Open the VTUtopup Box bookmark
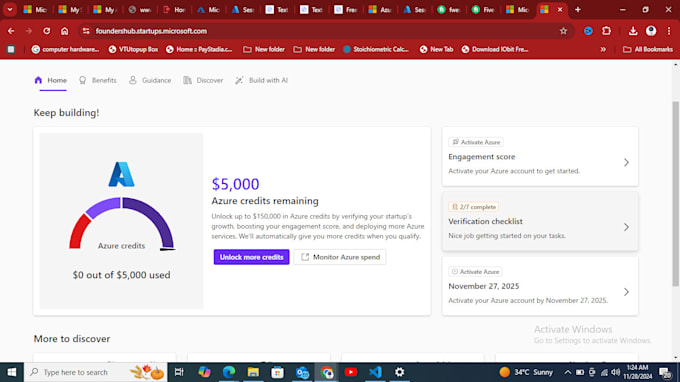680x382 pixels. pos(133,49)
